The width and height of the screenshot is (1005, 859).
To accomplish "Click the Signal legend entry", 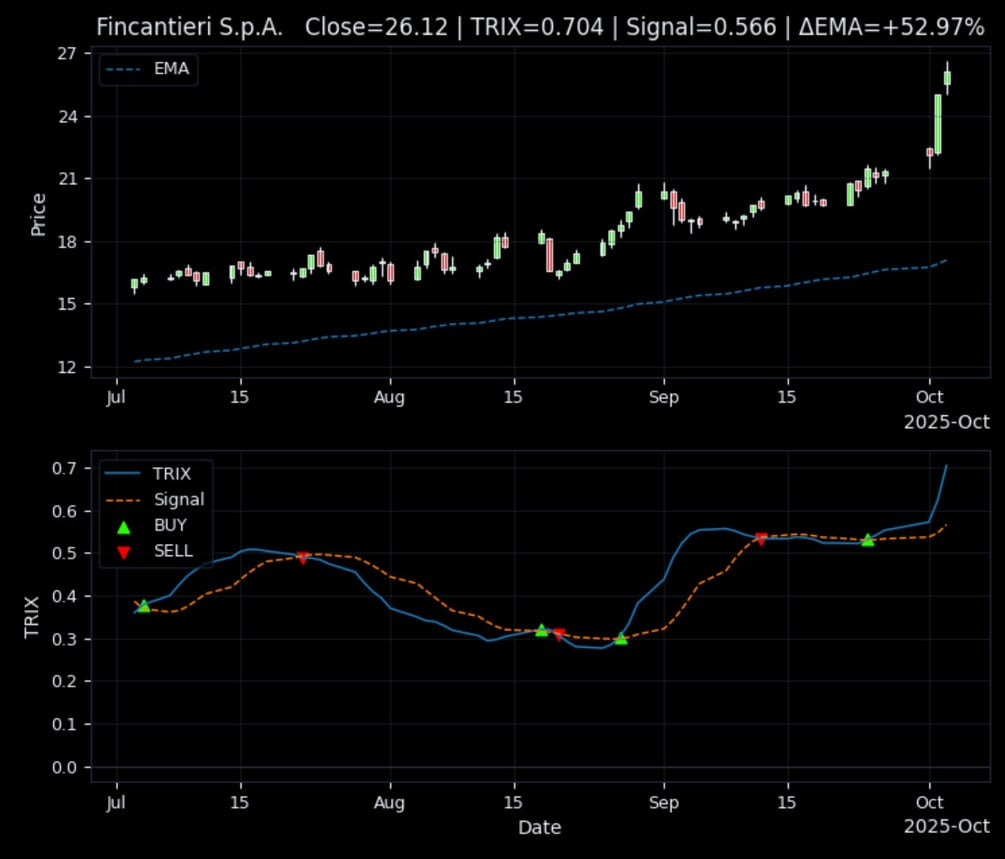I will tap(154, 499).
